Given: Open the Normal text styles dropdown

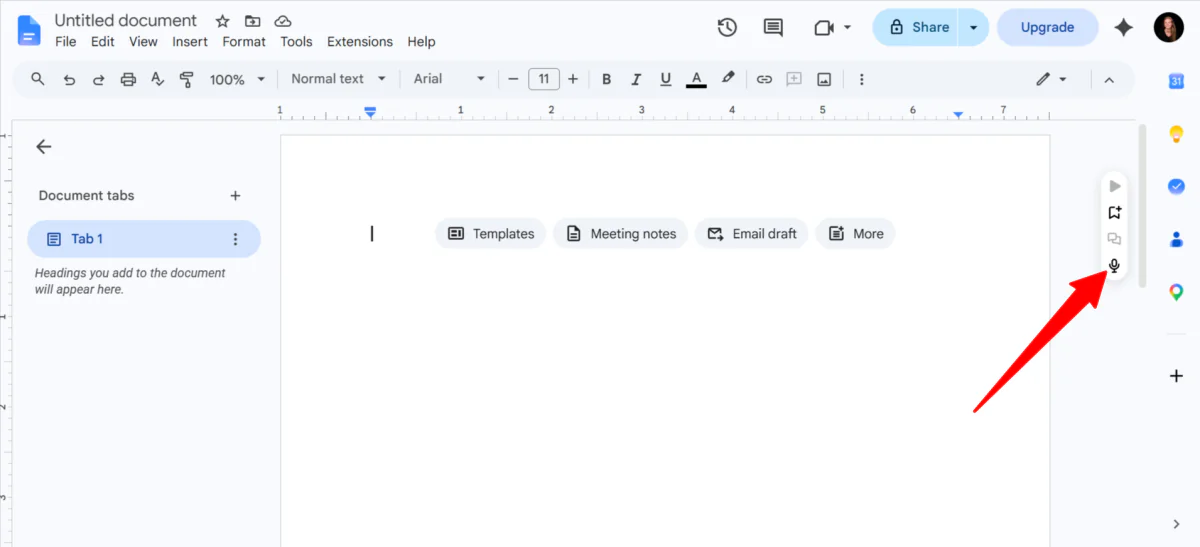Looking at the screenshot, I should (x=338, y=79).
